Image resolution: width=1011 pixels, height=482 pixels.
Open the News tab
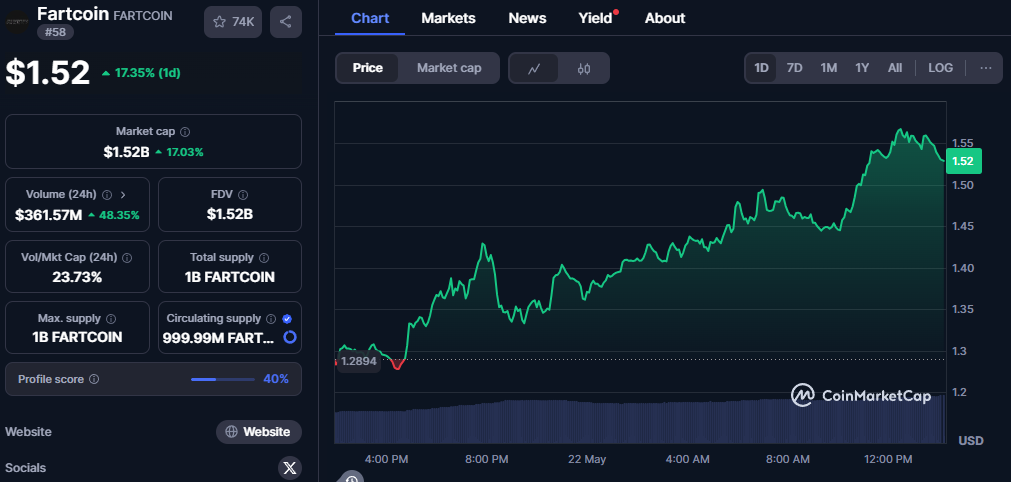[527, 18]
